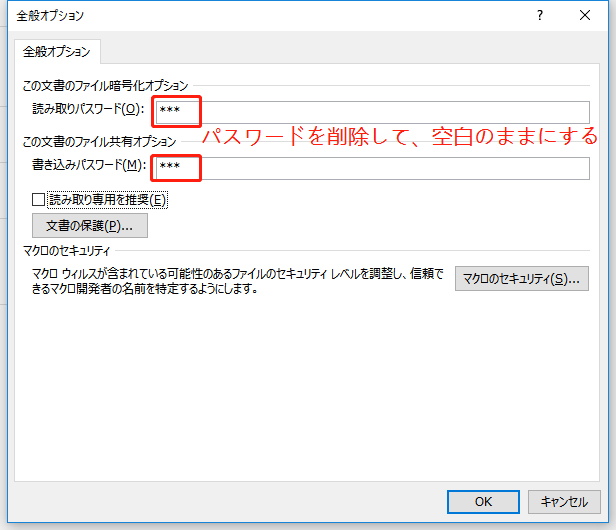Image resolution: width=616 pixels, height=530 pixels.
Task: Open 文書の保護 settings
Action: [90, 226]
